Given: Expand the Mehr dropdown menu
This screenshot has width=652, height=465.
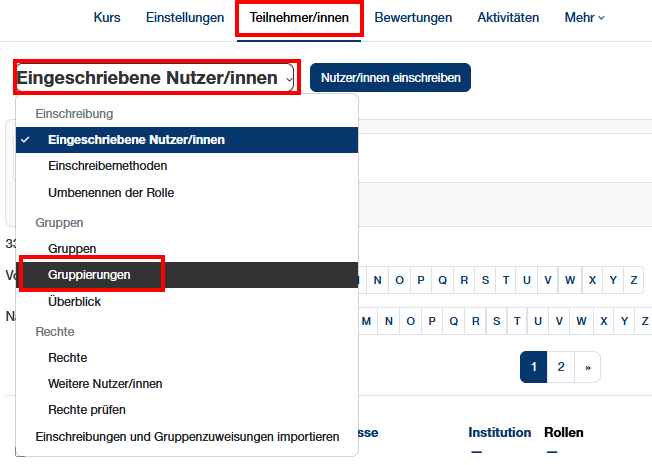Looking at the screenshot, I should (x=585, y=18).
